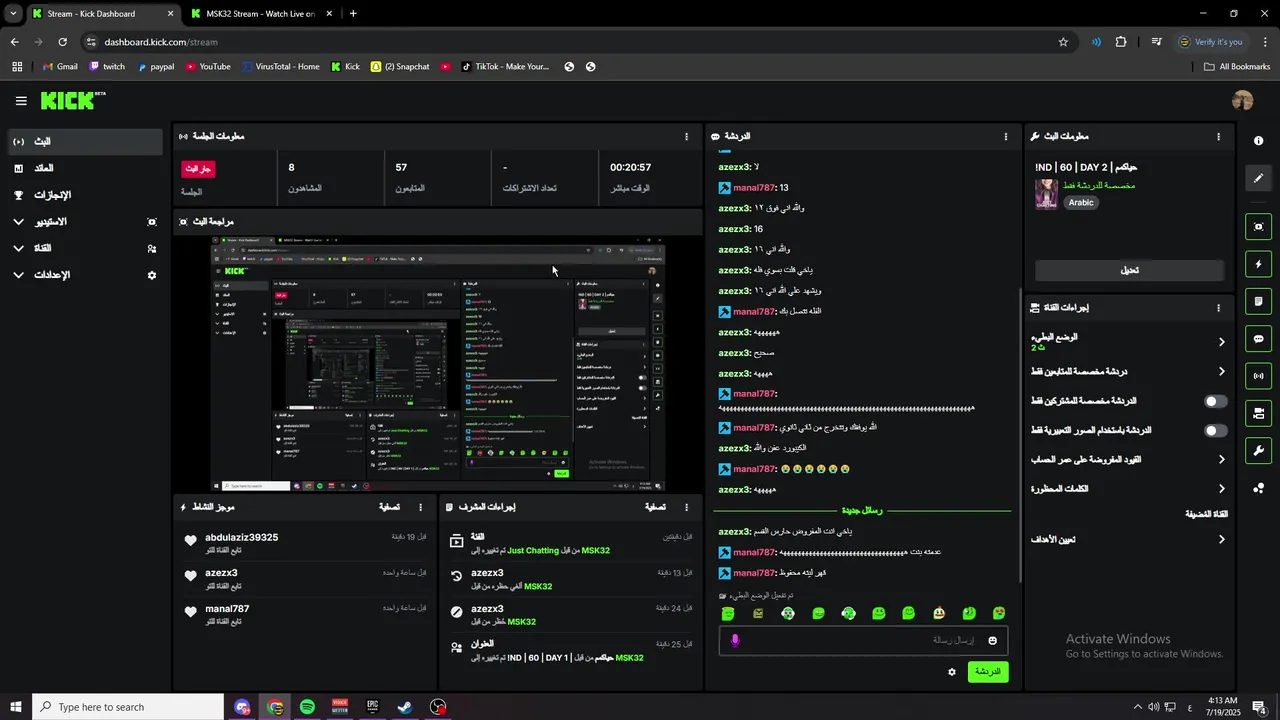
Task: Open Spotify from the taskbar
Action: pyautogui.click(x=307, y=707)
